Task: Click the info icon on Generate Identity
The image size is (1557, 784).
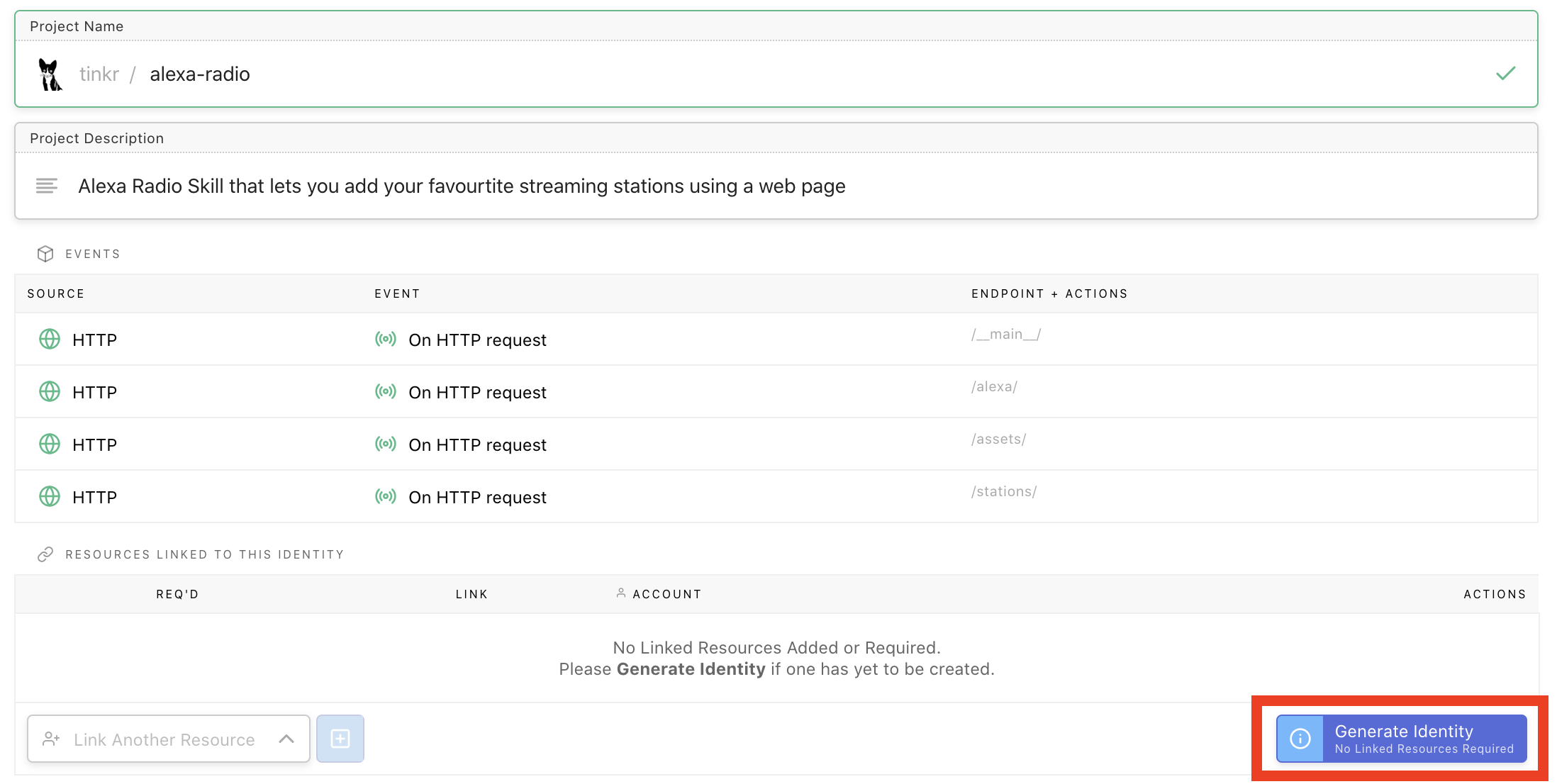Action: [x=1300, y=739]
